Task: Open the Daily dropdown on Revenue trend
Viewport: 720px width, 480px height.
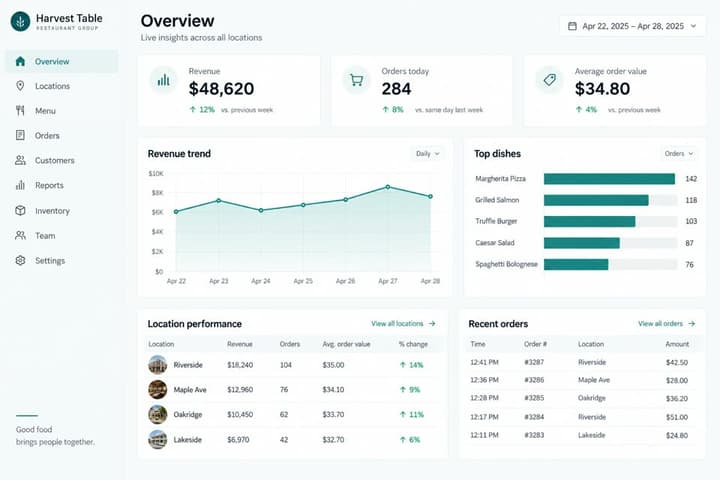Action: pos(428,153)
